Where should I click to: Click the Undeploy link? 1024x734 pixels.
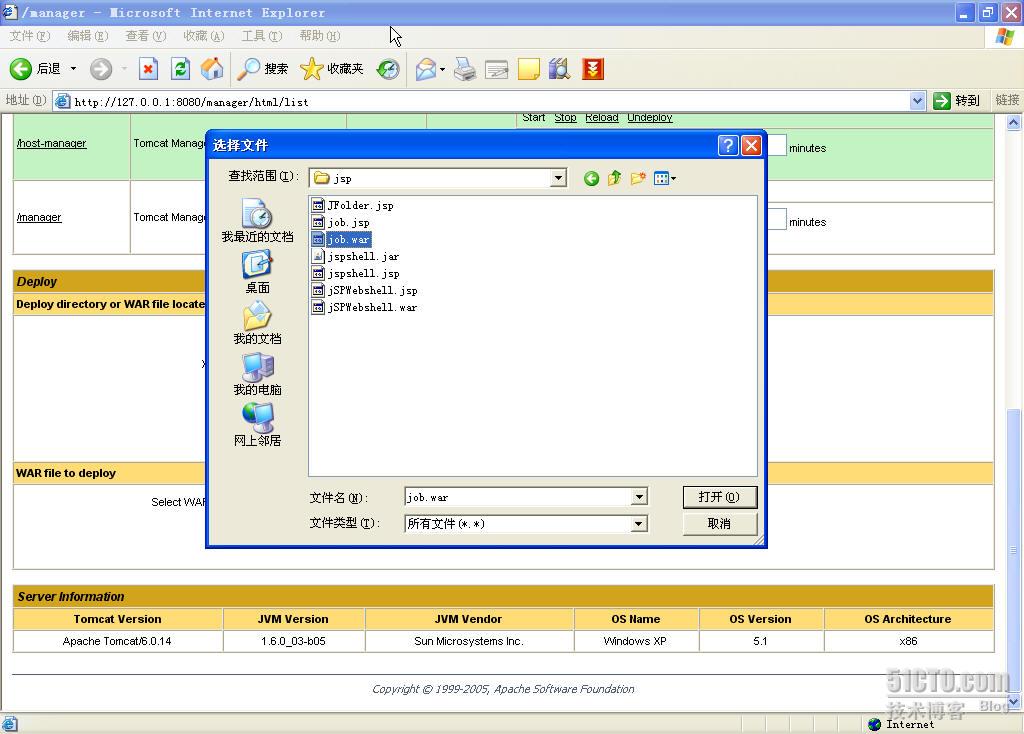650,118
